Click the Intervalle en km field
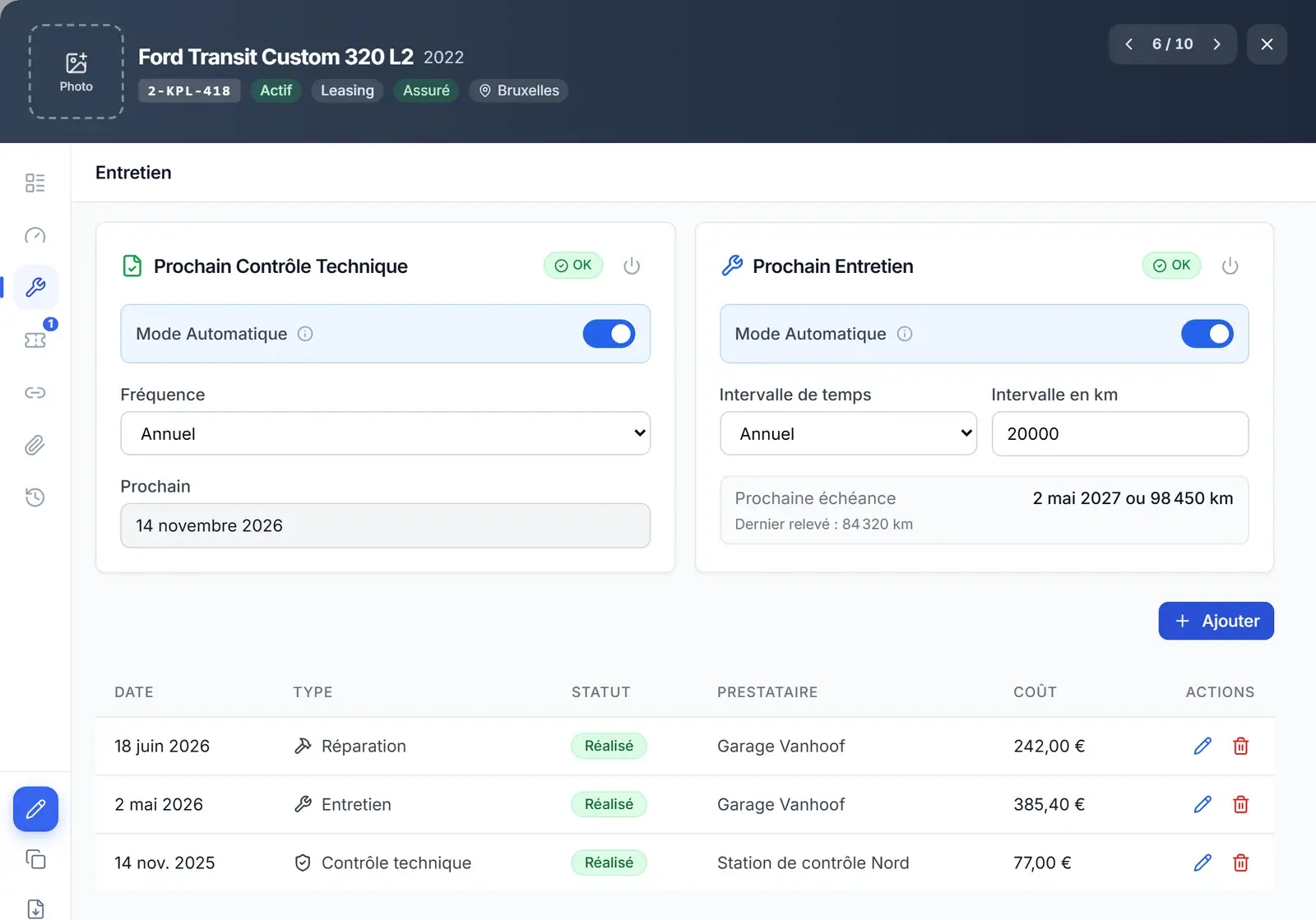This screenshot has height=920, width=1316. click(1119, 433)
